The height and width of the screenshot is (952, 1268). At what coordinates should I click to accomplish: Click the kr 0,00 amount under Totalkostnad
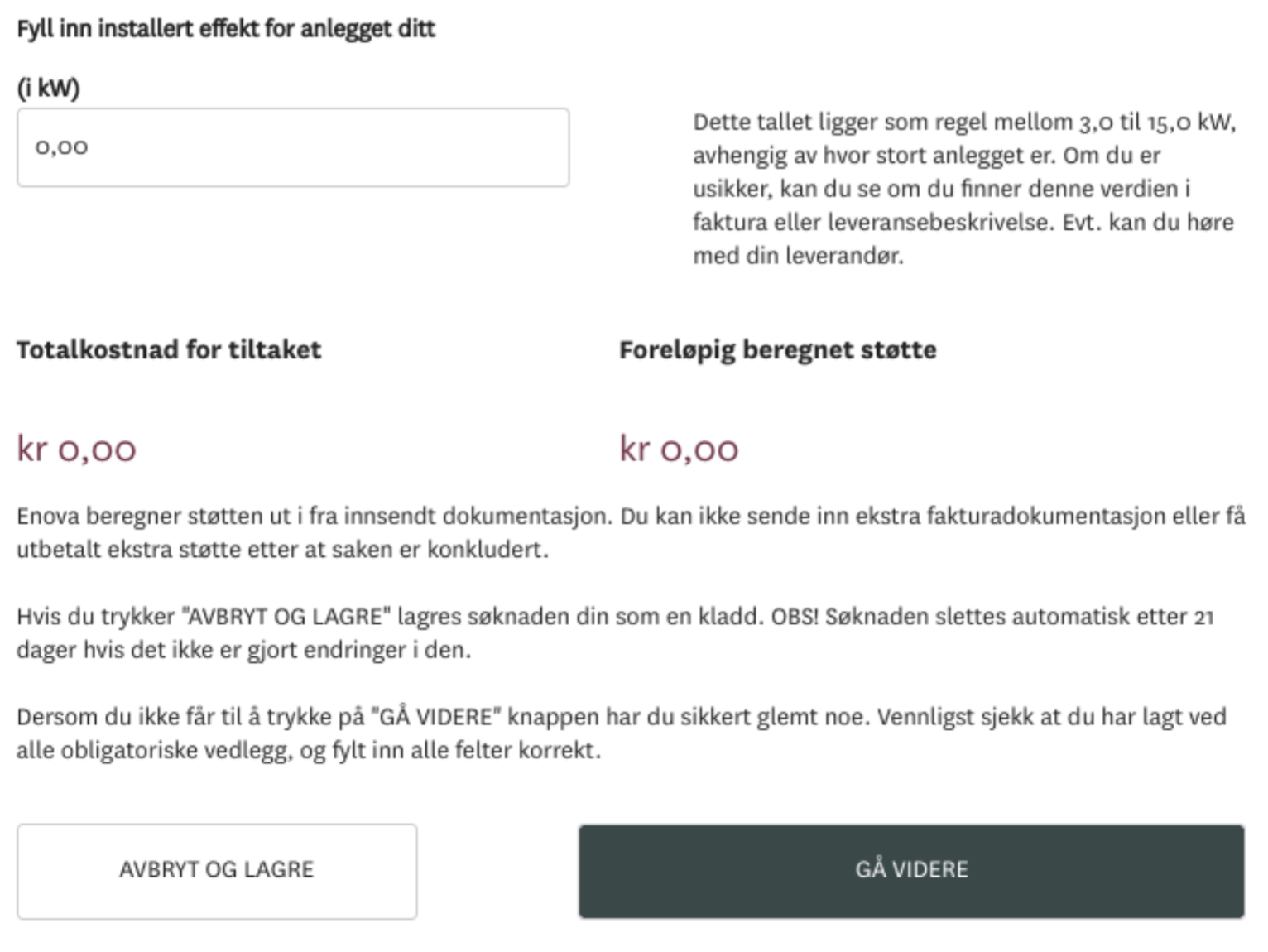(x=76, y=450)
